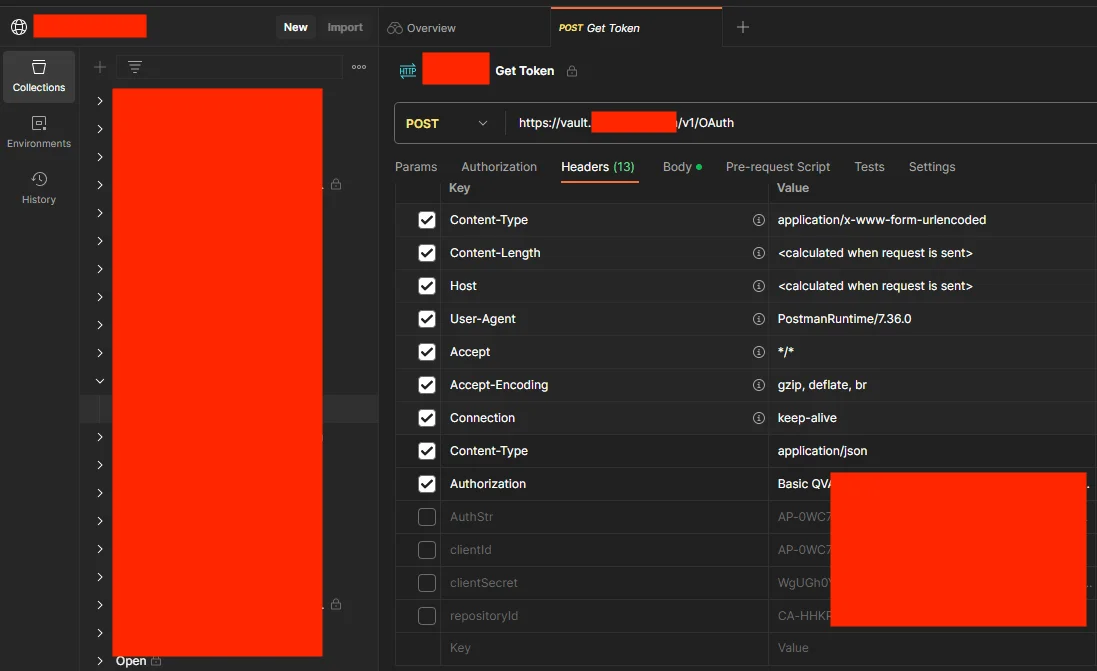Click info icon for Connection header
Image resolution: width=1097 pixels, height=671 pixels.
point(758,418)
